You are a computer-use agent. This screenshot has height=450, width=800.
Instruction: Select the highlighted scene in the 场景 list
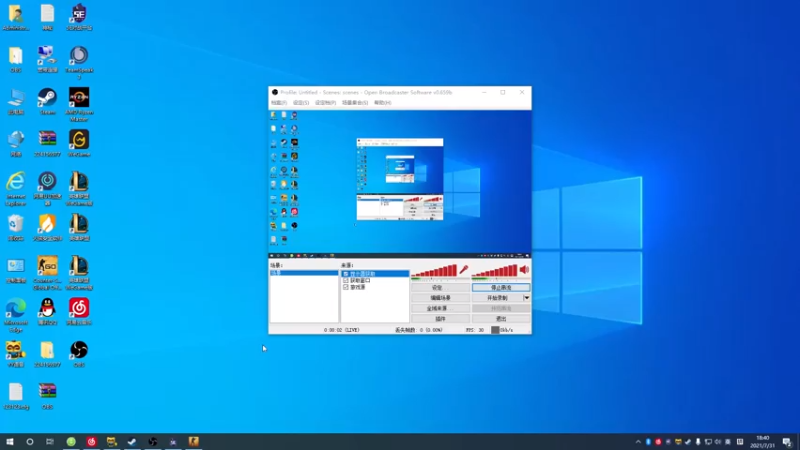click(x=304, y=273)
